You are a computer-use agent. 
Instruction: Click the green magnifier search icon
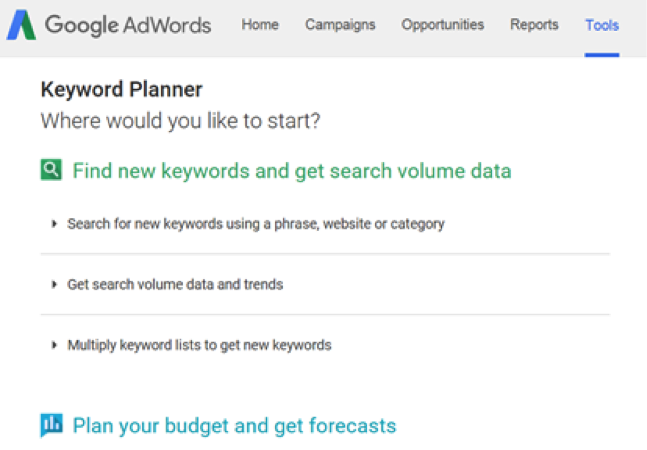point(51,170)
